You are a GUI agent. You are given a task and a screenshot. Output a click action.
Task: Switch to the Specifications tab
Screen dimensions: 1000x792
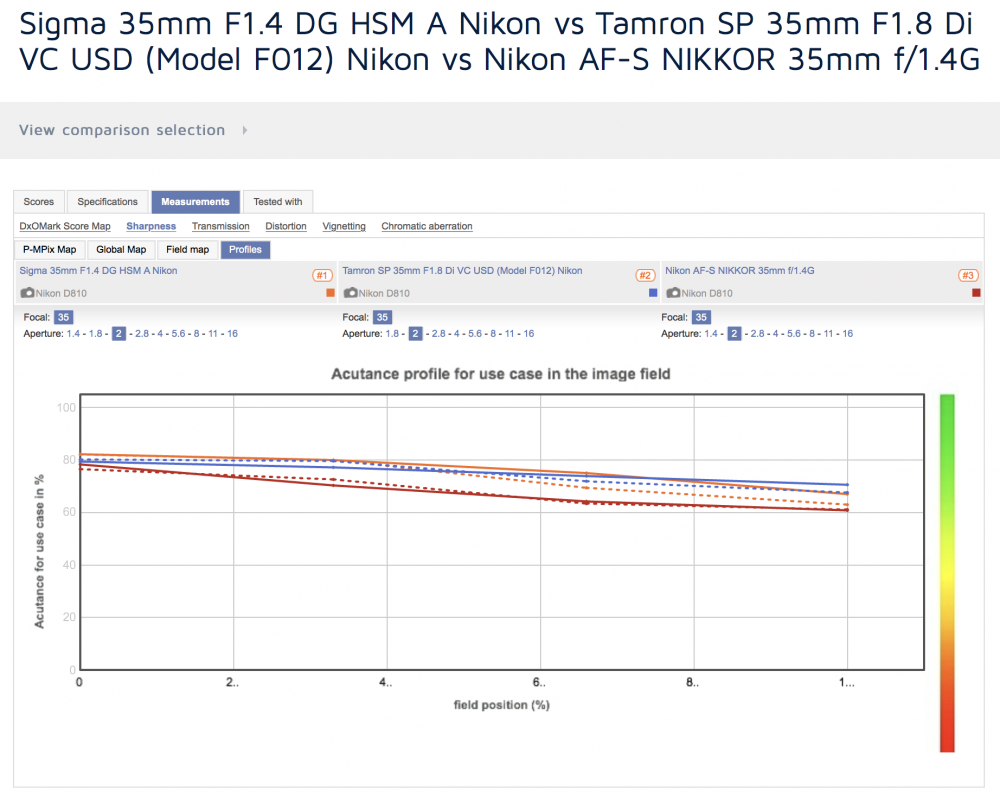point(107,202)
